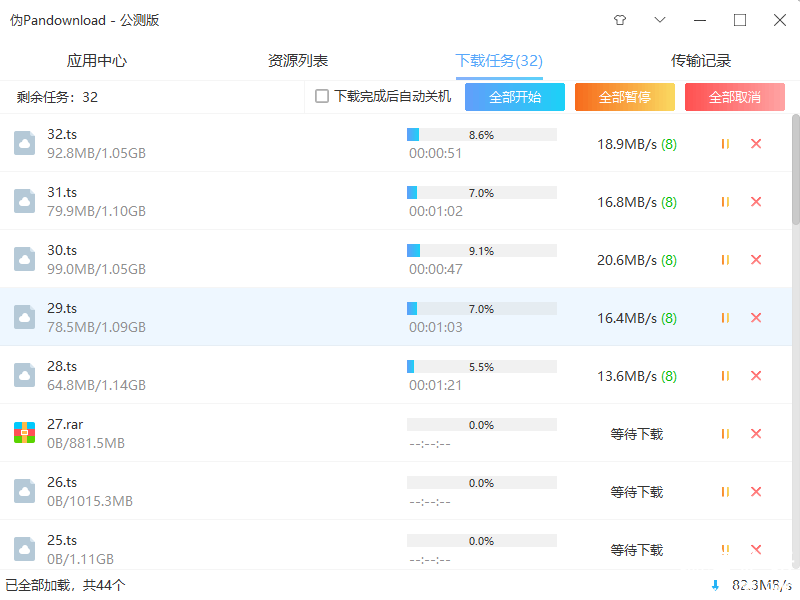The width and height of the screenshot is (800, 600).
Task: Click the 26.ts file icon
Action: click(x=24, y=491)
